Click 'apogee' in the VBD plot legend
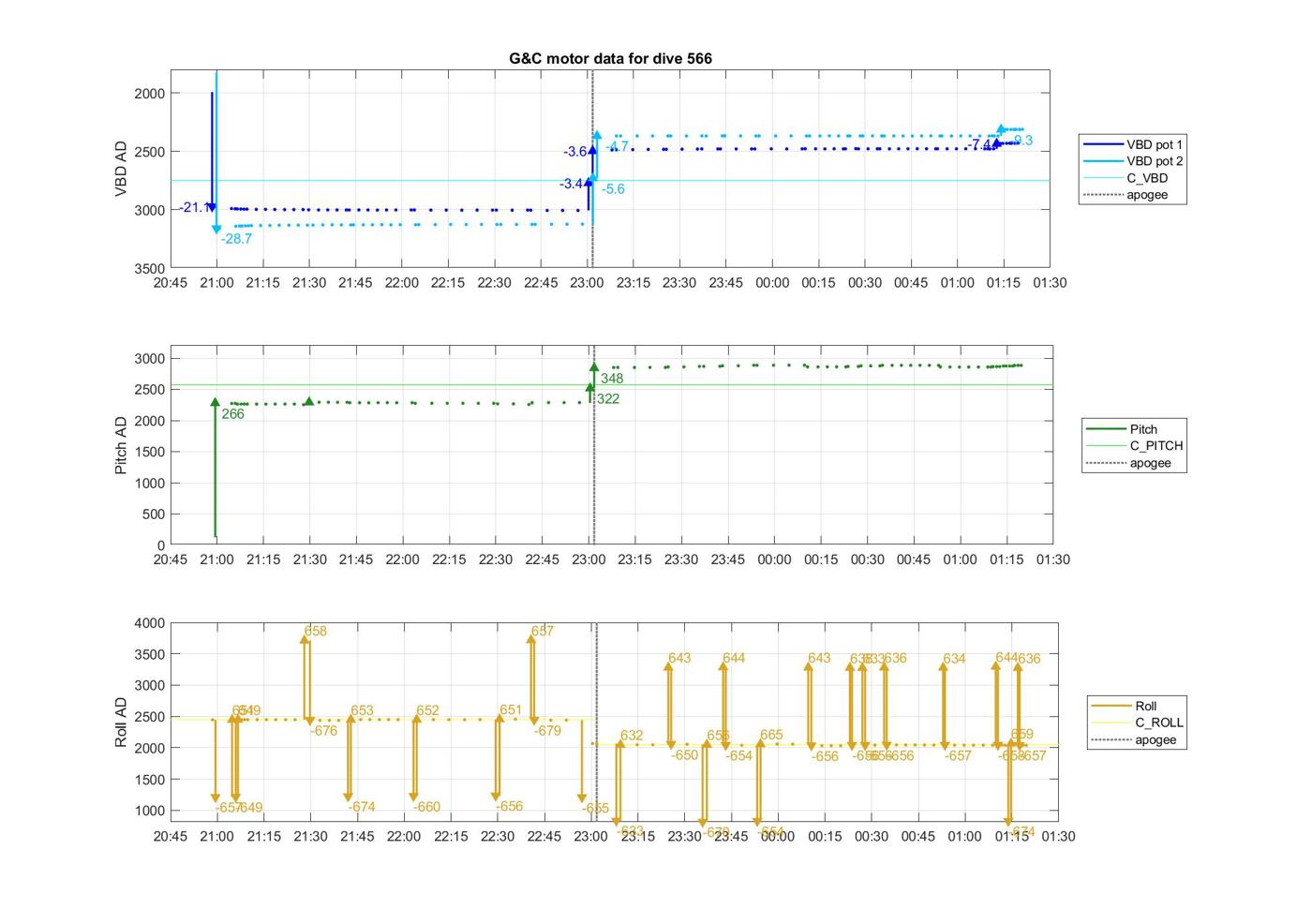The width and height of the screenshot is (1312, 924). pos(1147,195)
